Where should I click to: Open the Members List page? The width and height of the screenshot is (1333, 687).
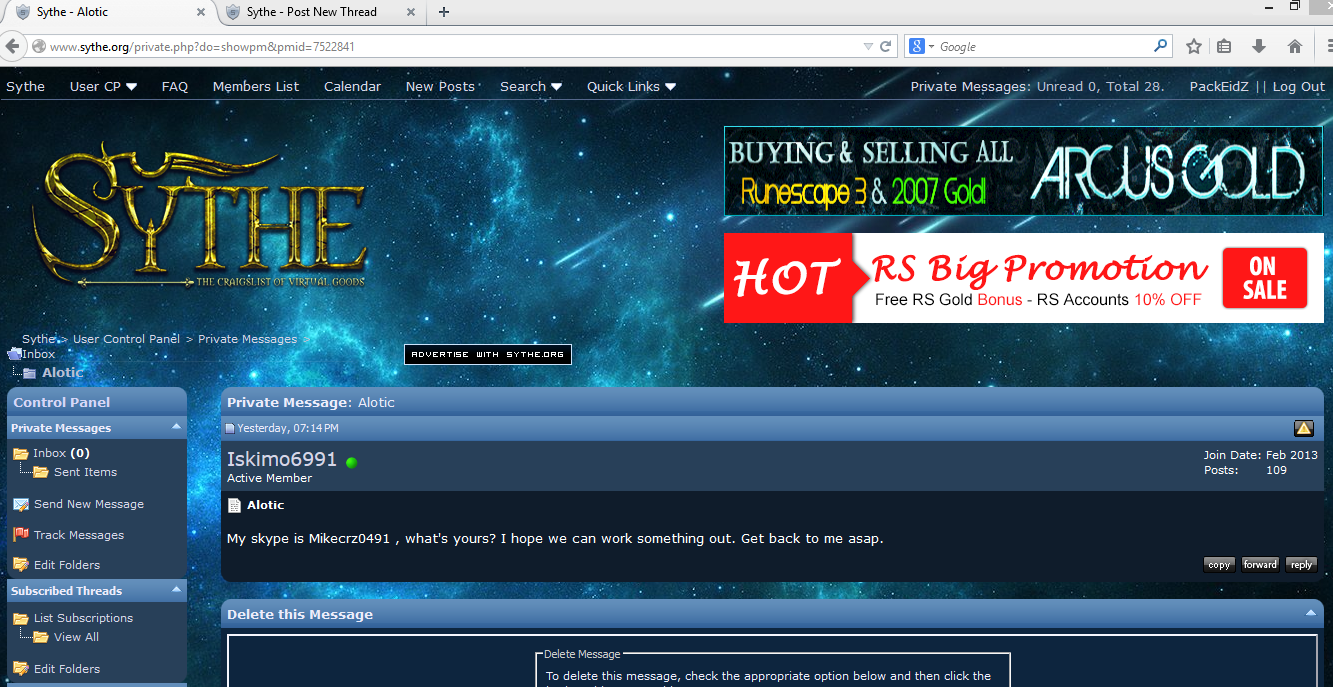256,86
